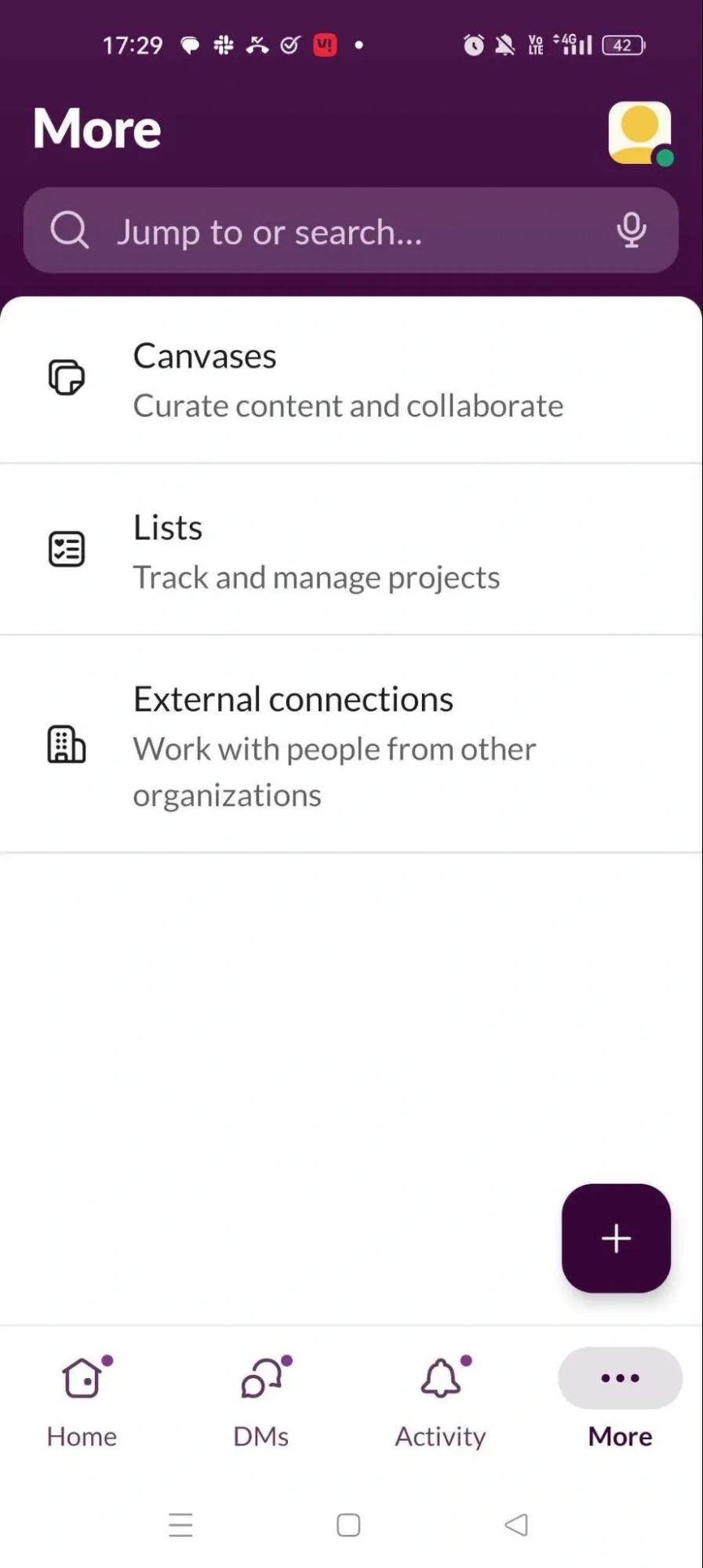Image resolution: width=703 pixels, height=1568 pixels.
Task: Tap the Lists checklist icon
Action: [67, 549]
